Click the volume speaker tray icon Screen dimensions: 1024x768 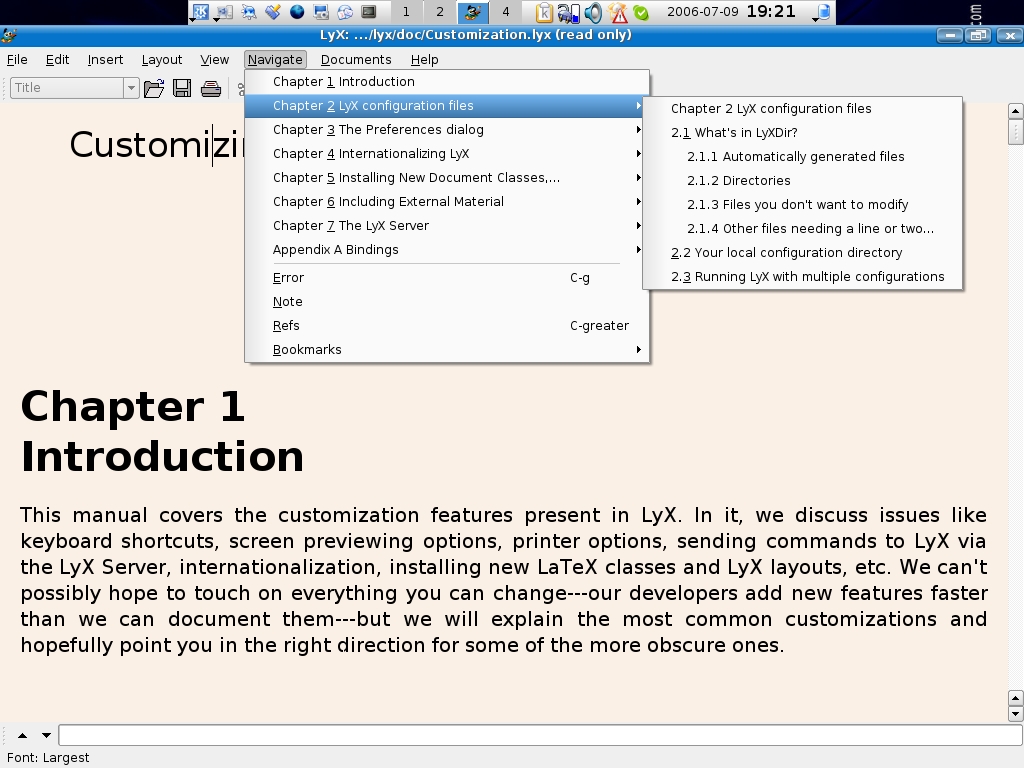pyautogui.click(x=594, y=12)
